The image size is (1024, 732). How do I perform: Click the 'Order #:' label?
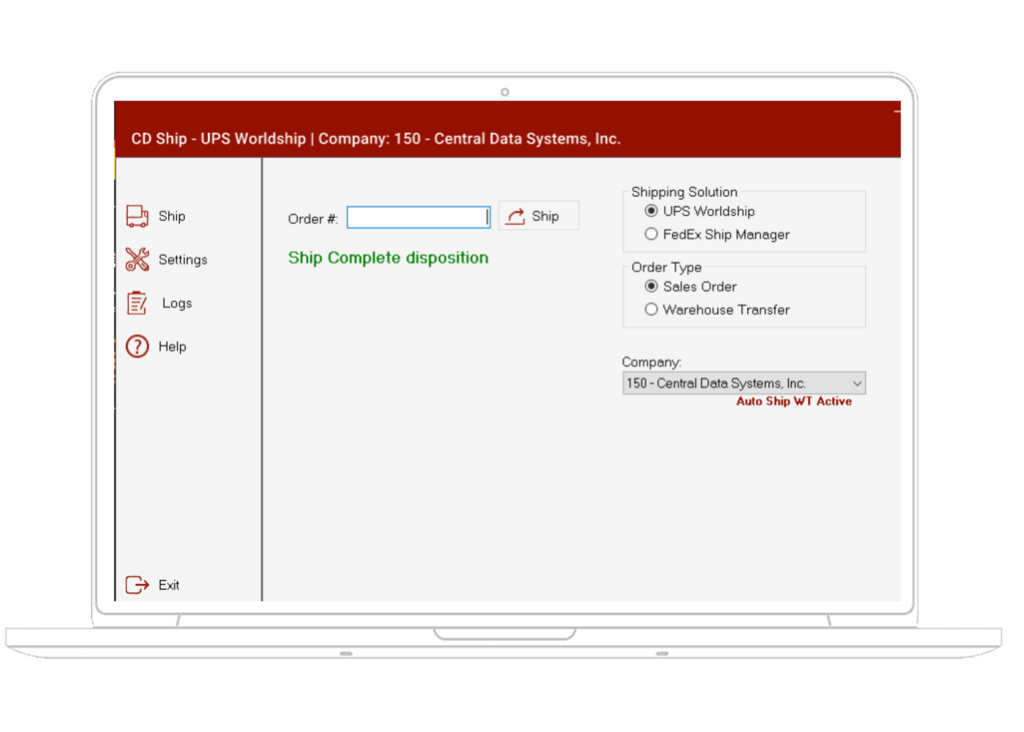(x=313, y=219)
